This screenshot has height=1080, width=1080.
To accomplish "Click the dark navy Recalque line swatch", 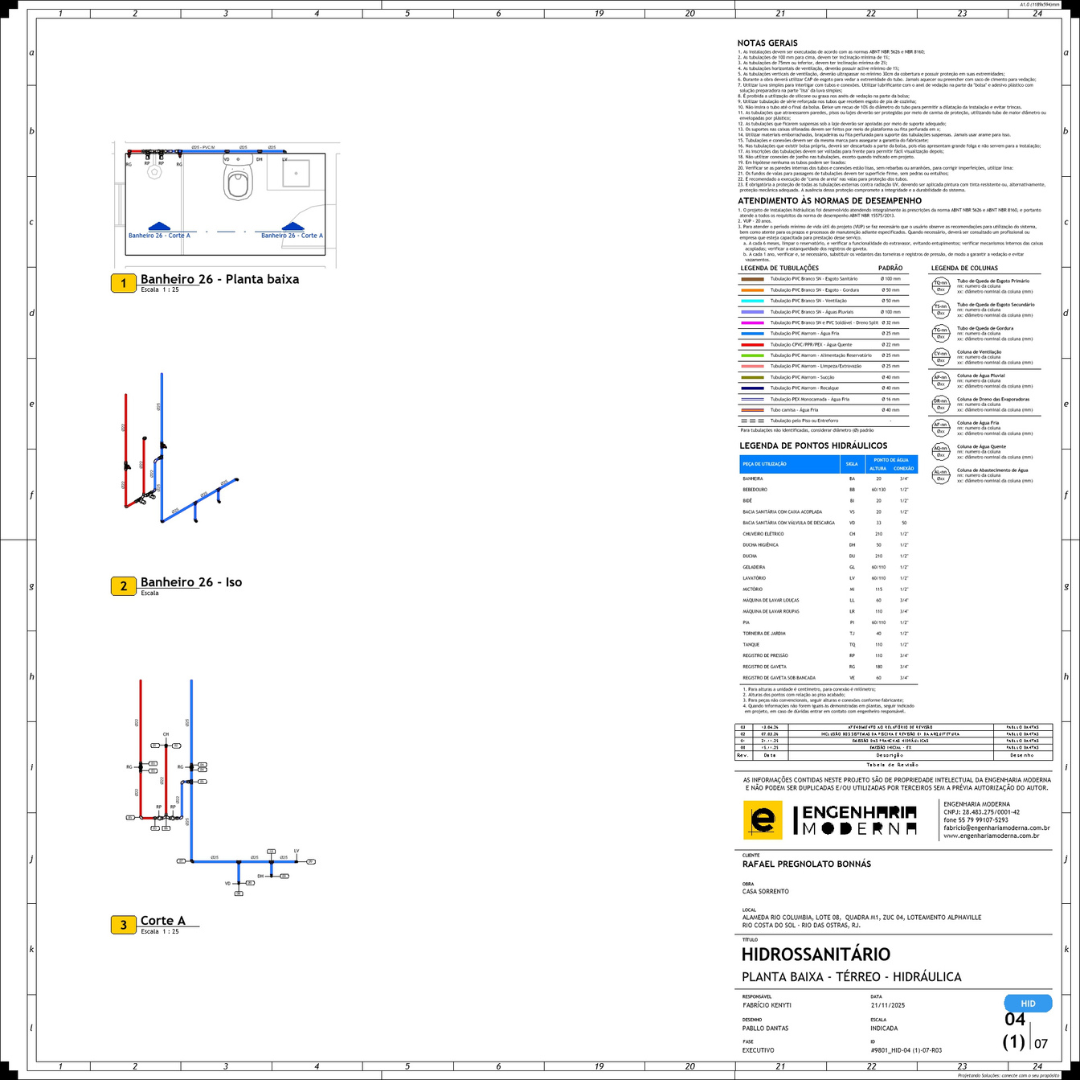I will [752, 388].
